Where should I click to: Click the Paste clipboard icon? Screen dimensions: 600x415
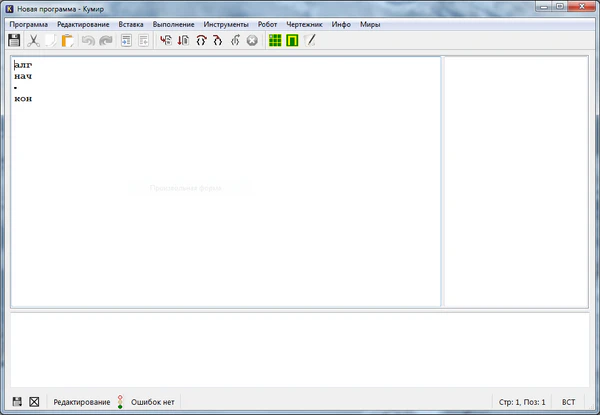(68, 41)
